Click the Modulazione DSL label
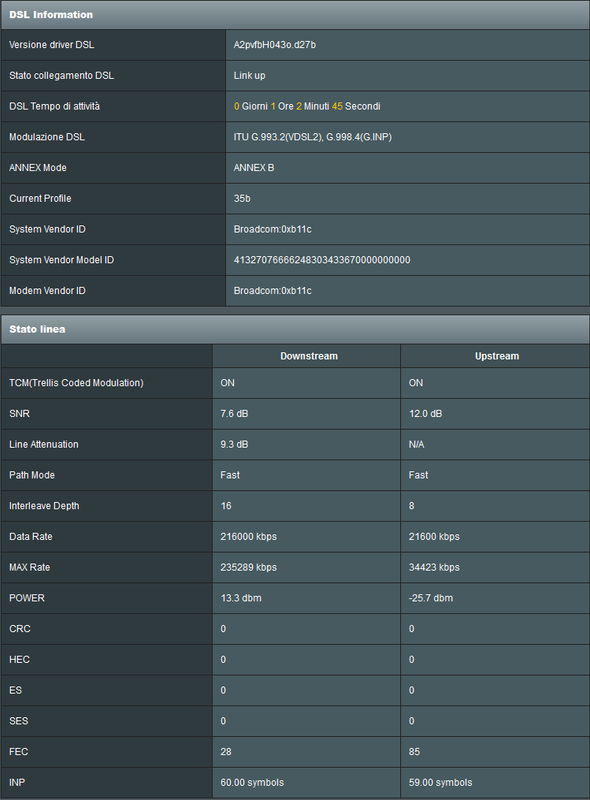This screenshot has height=800, width=590. point(47,137)
